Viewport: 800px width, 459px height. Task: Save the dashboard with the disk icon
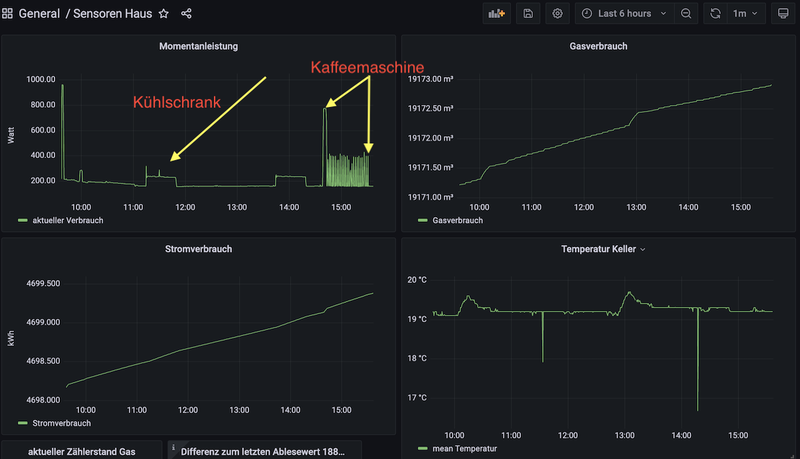pyautogui.click(x=527, y=14)
